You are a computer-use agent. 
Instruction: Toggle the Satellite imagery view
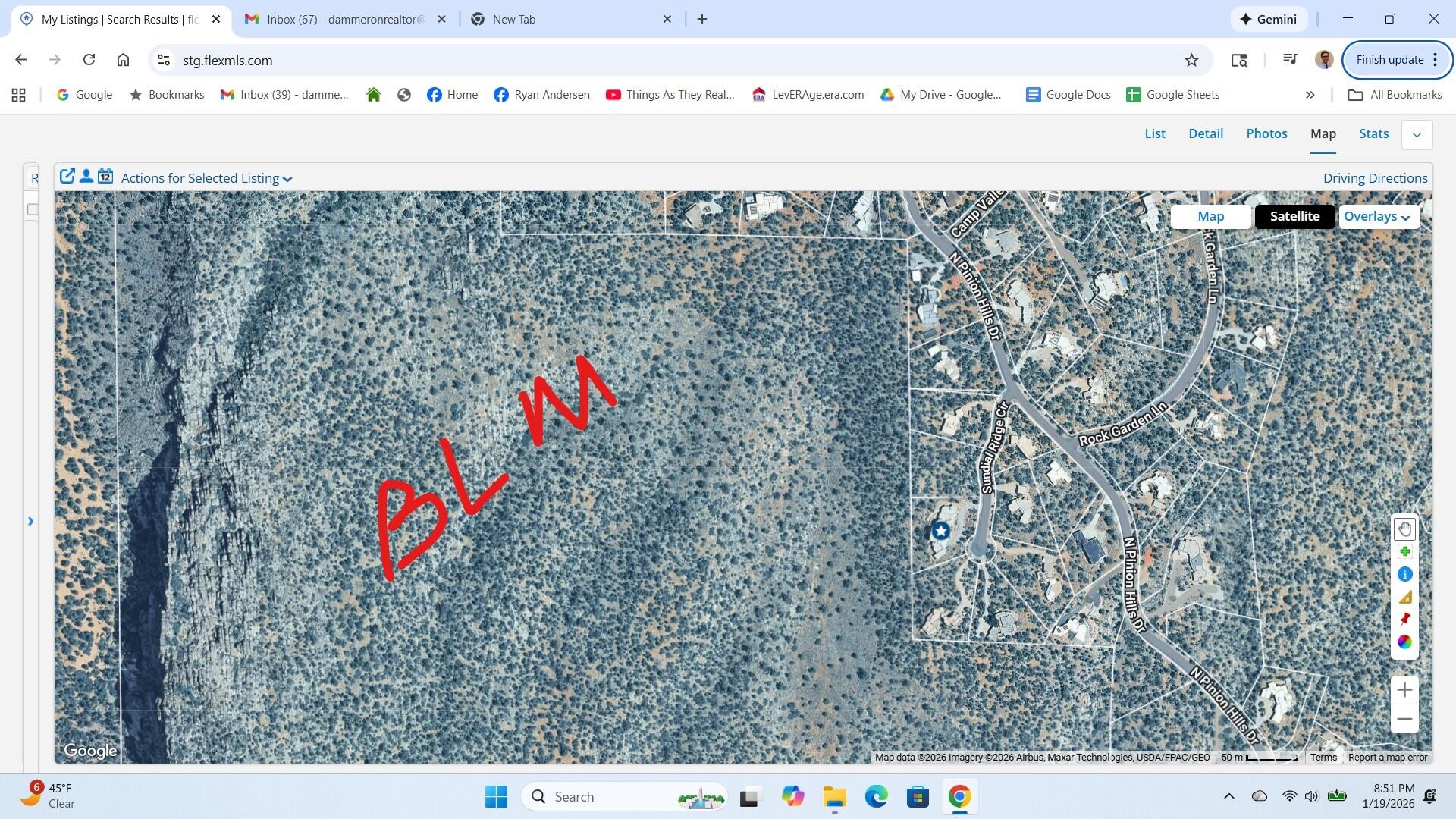point(1294,217)
